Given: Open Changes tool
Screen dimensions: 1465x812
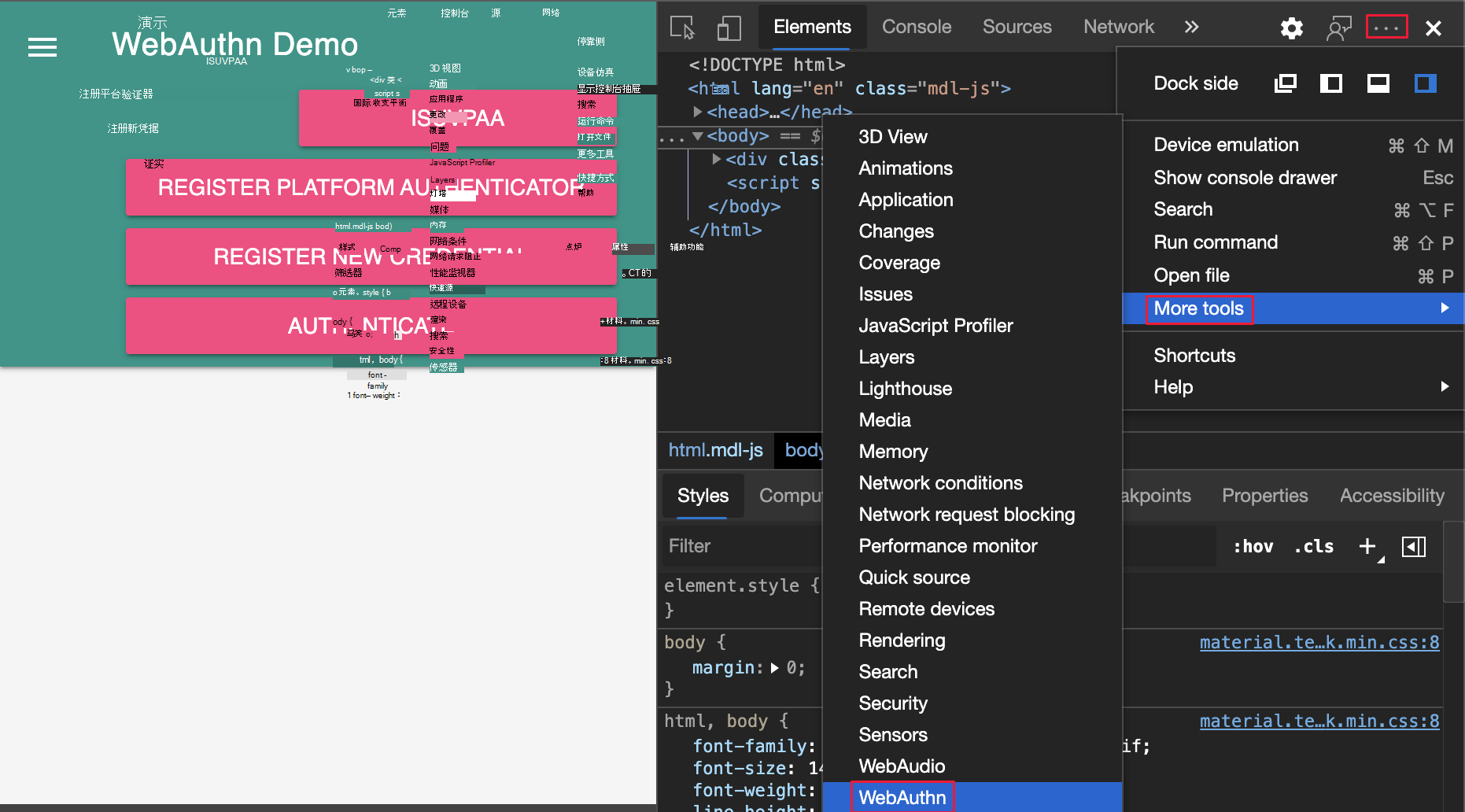Looking at the screenshot, I should pos(972,231).
